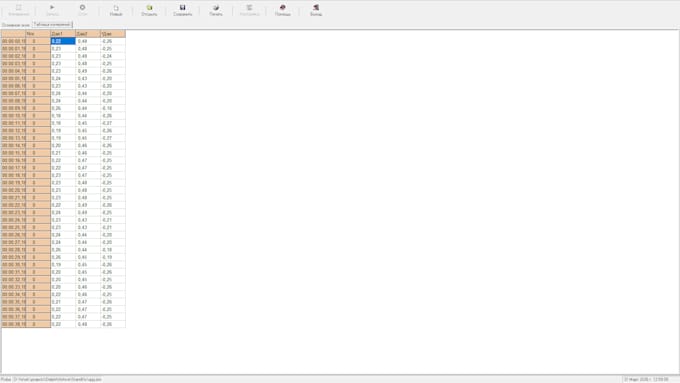The height and width of the screenshot is (383, 680).
Task: Start recording with the Запись play icon
Action: (52, 10)
